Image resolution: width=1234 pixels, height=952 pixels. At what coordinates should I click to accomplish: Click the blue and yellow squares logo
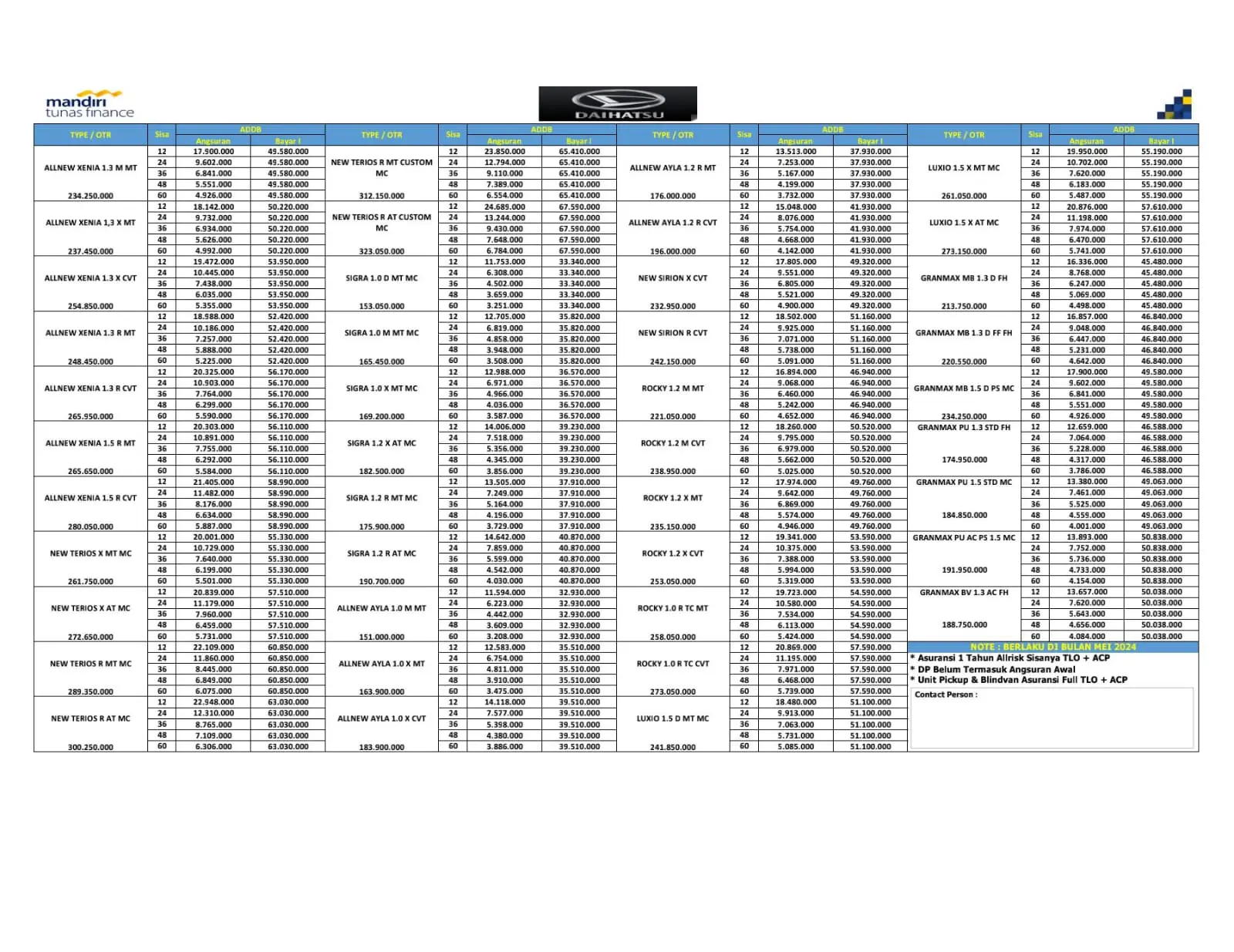(x=1177, y=106)
